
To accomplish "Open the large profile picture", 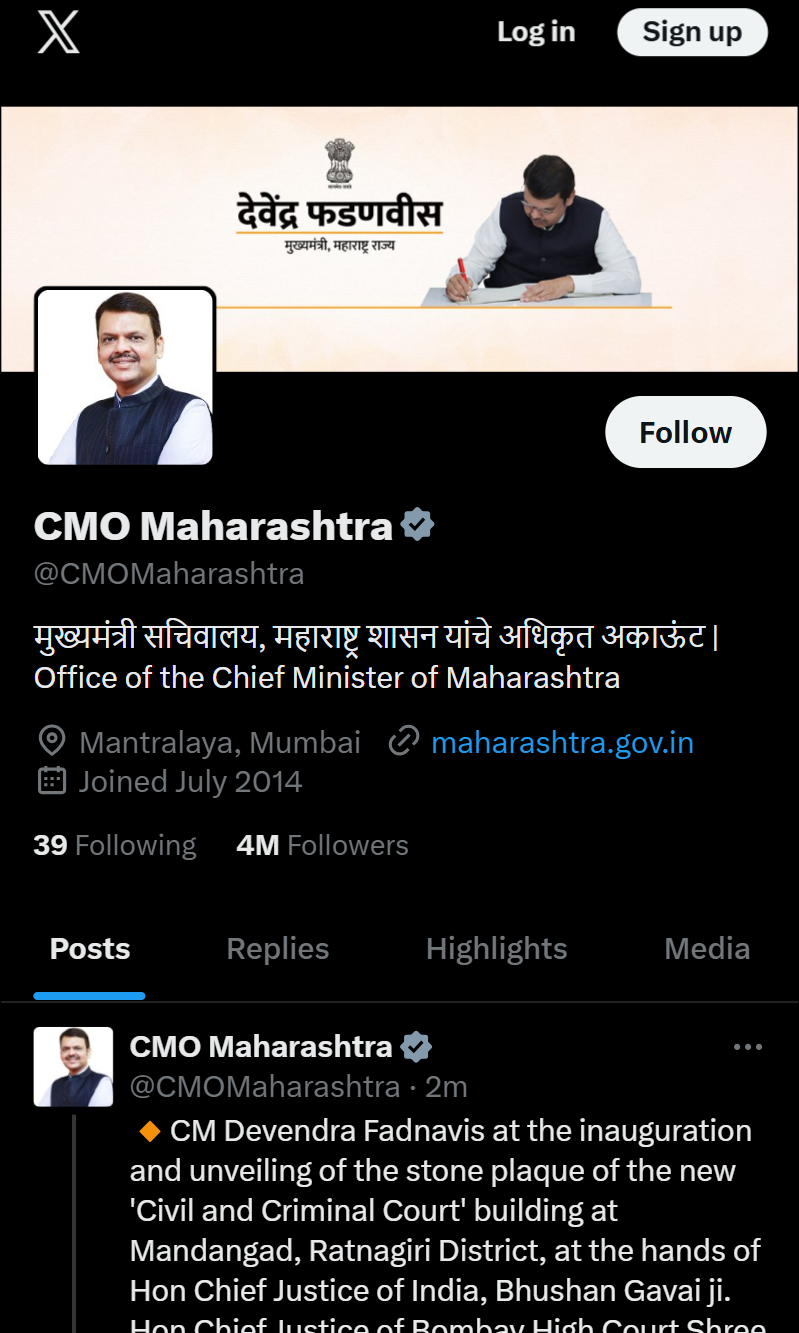I will [125, 377].
